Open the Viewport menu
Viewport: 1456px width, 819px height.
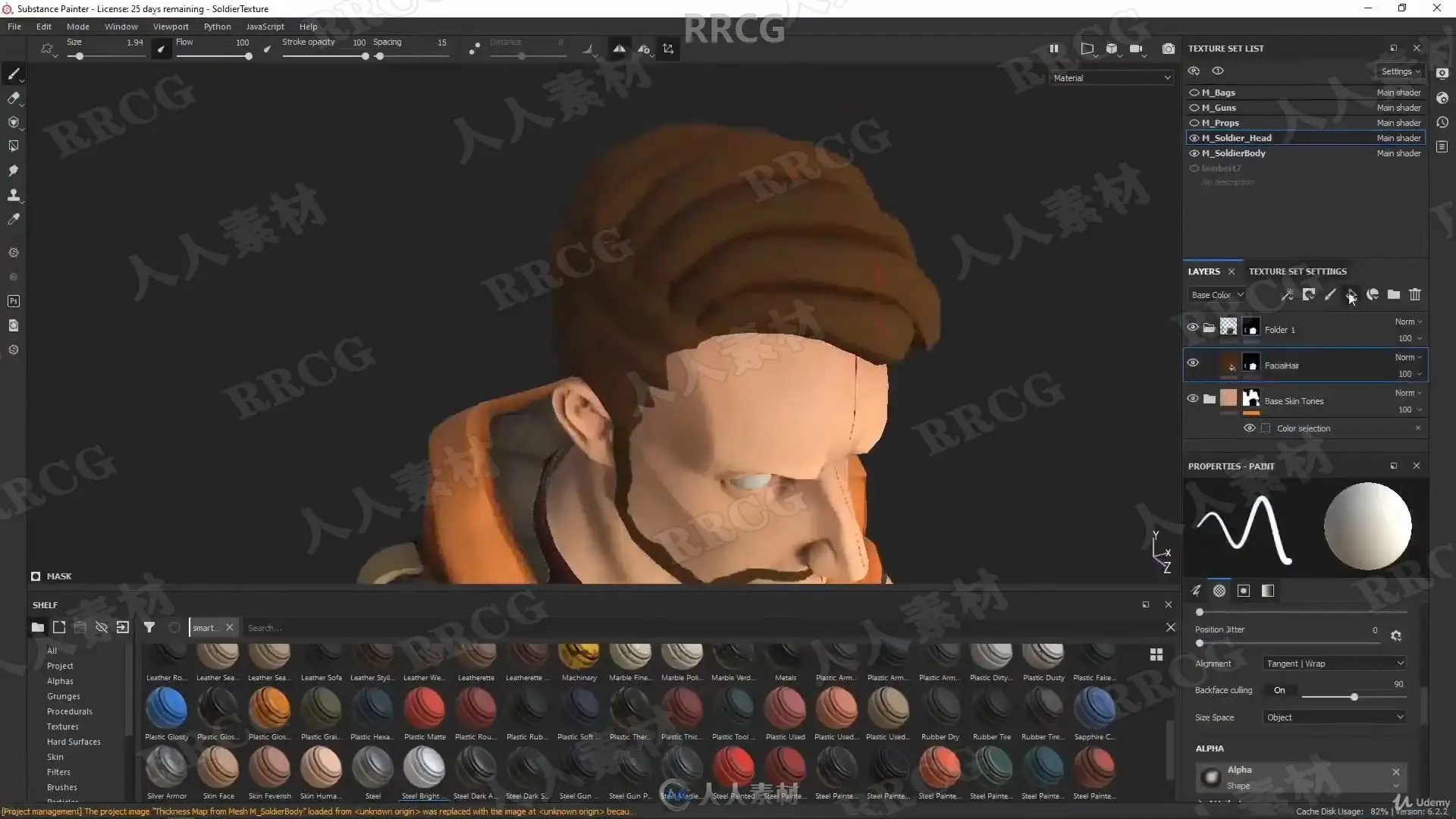point(171,27)
